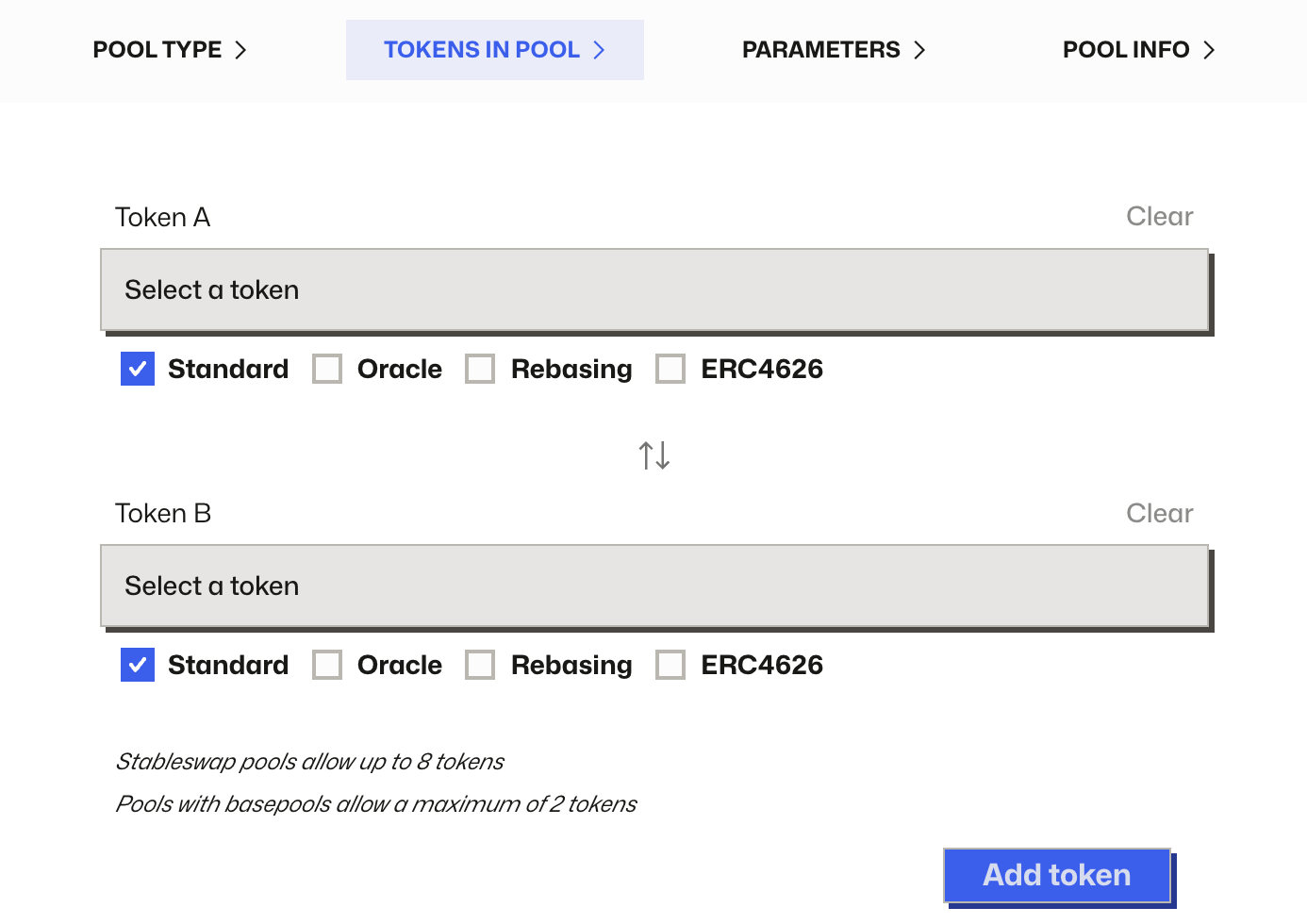Viewport: 1307px width, 924px height.
Task: Open the Token A Select a token field
Action: [x=654, y=289]
